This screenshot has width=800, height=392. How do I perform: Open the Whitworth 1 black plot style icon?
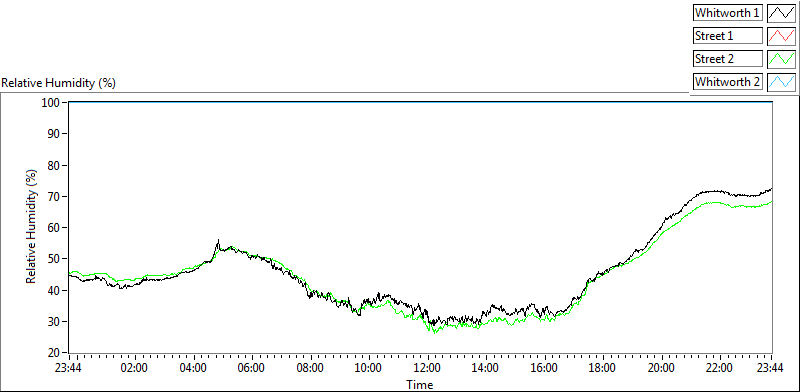pyautogui.click(x=781, y=13)
